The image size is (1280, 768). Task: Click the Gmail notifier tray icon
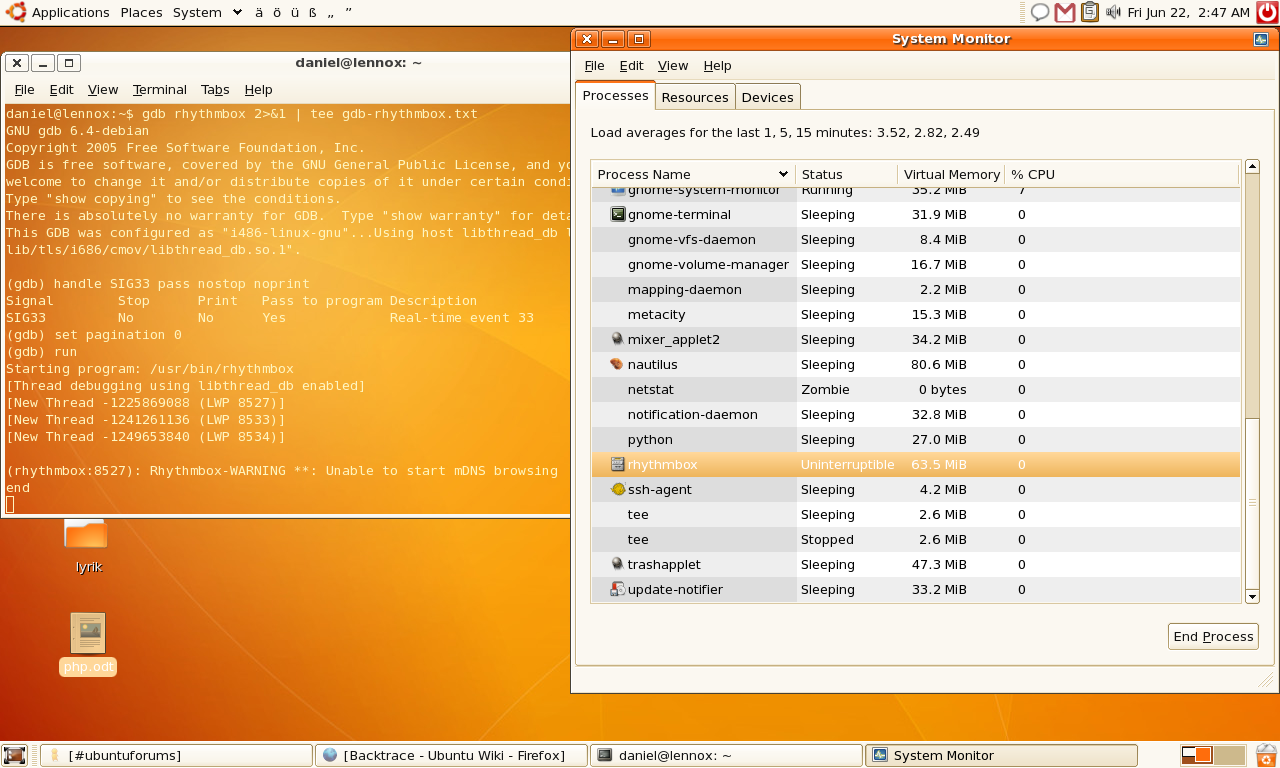1065,12
